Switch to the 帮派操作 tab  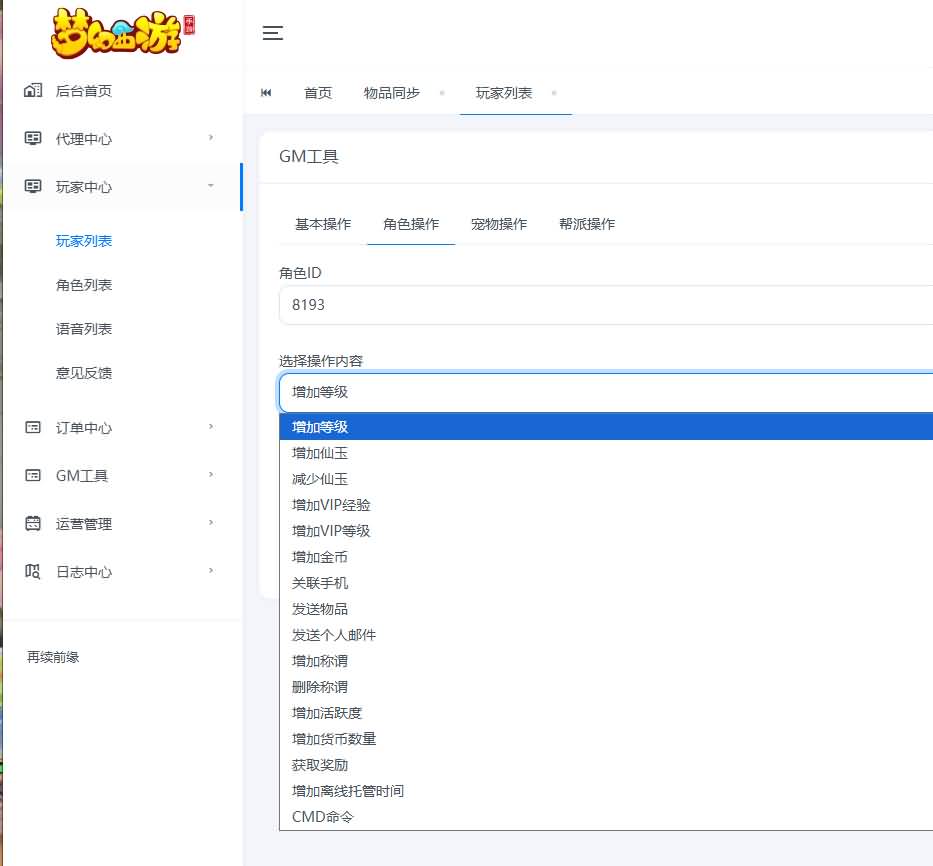[x=587, y=224]
